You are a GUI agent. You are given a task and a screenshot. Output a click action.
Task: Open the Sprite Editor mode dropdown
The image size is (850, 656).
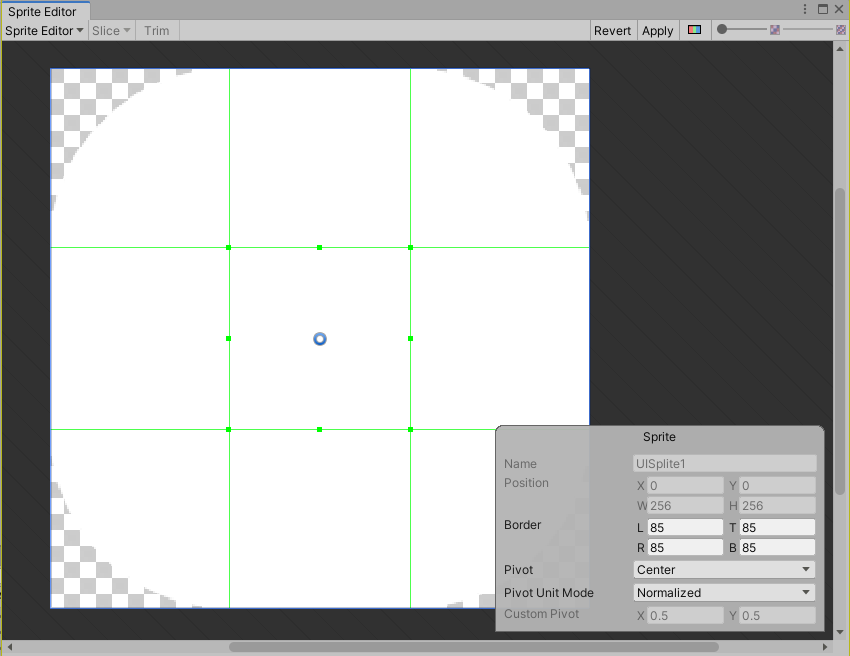point(44,31)
